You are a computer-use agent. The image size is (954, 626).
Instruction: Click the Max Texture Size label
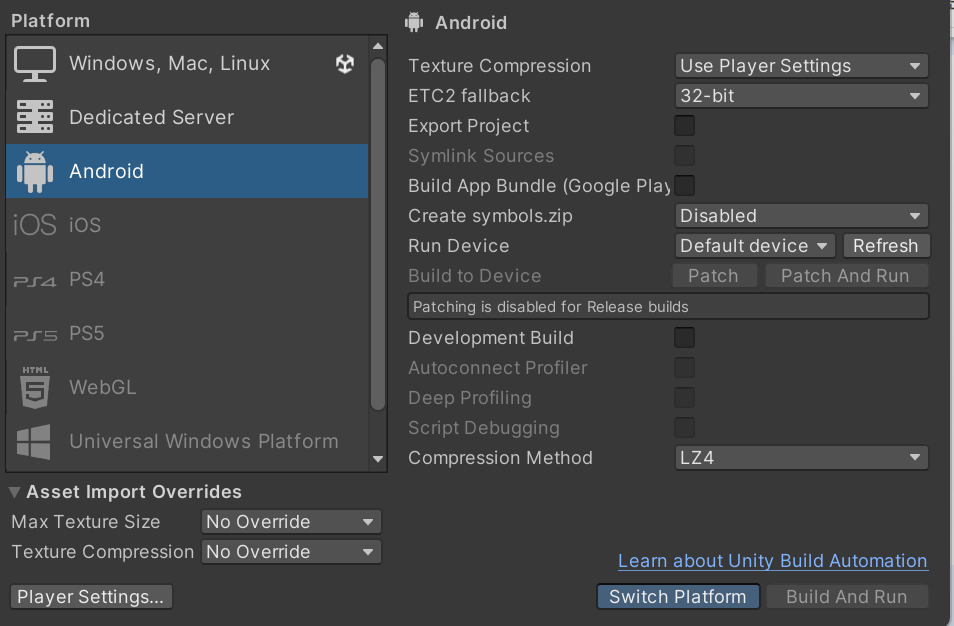click(86, 521)
